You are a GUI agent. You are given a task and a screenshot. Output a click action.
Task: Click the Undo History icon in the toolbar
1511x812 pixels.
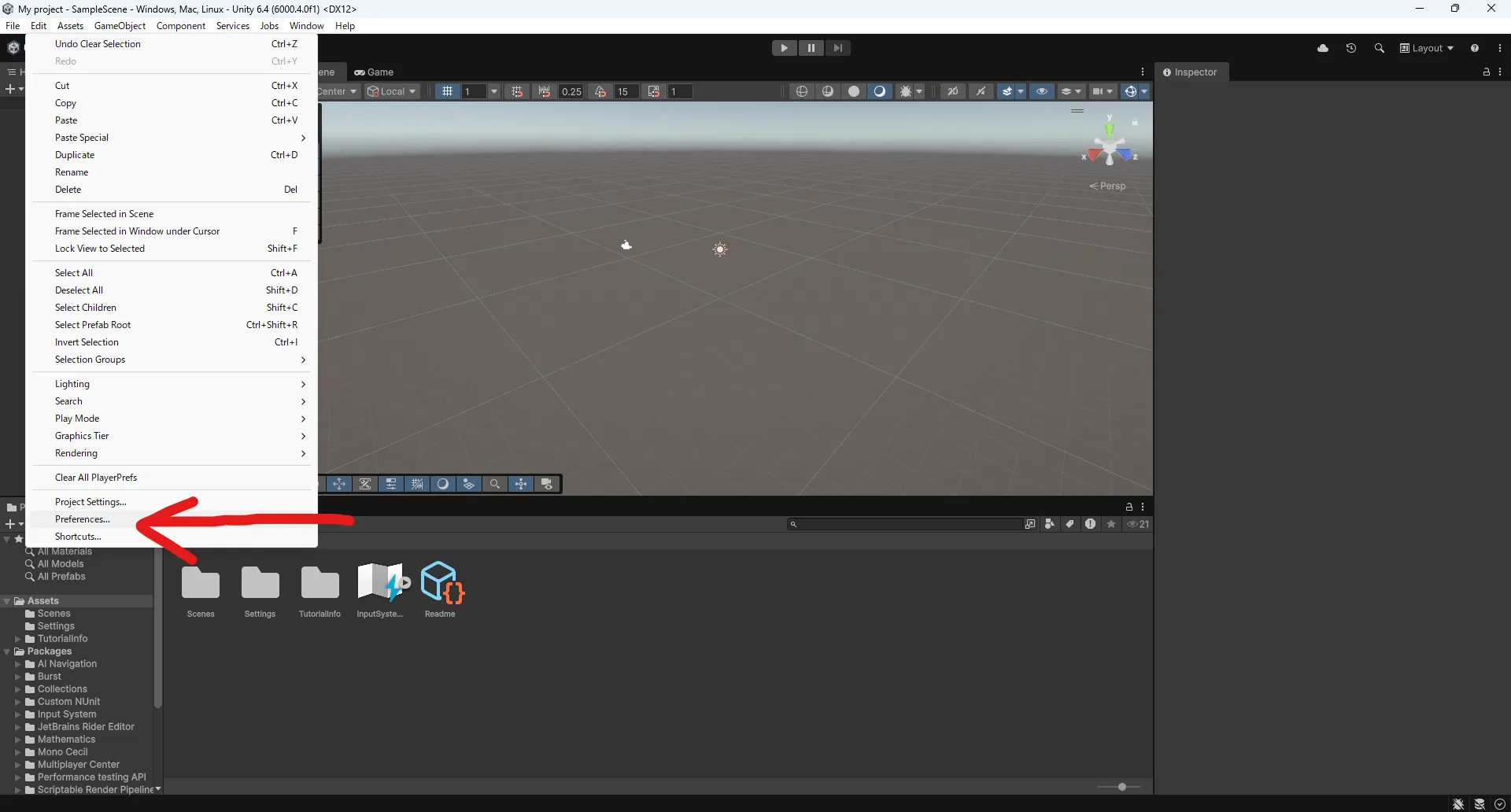[x=1351, y=48]
